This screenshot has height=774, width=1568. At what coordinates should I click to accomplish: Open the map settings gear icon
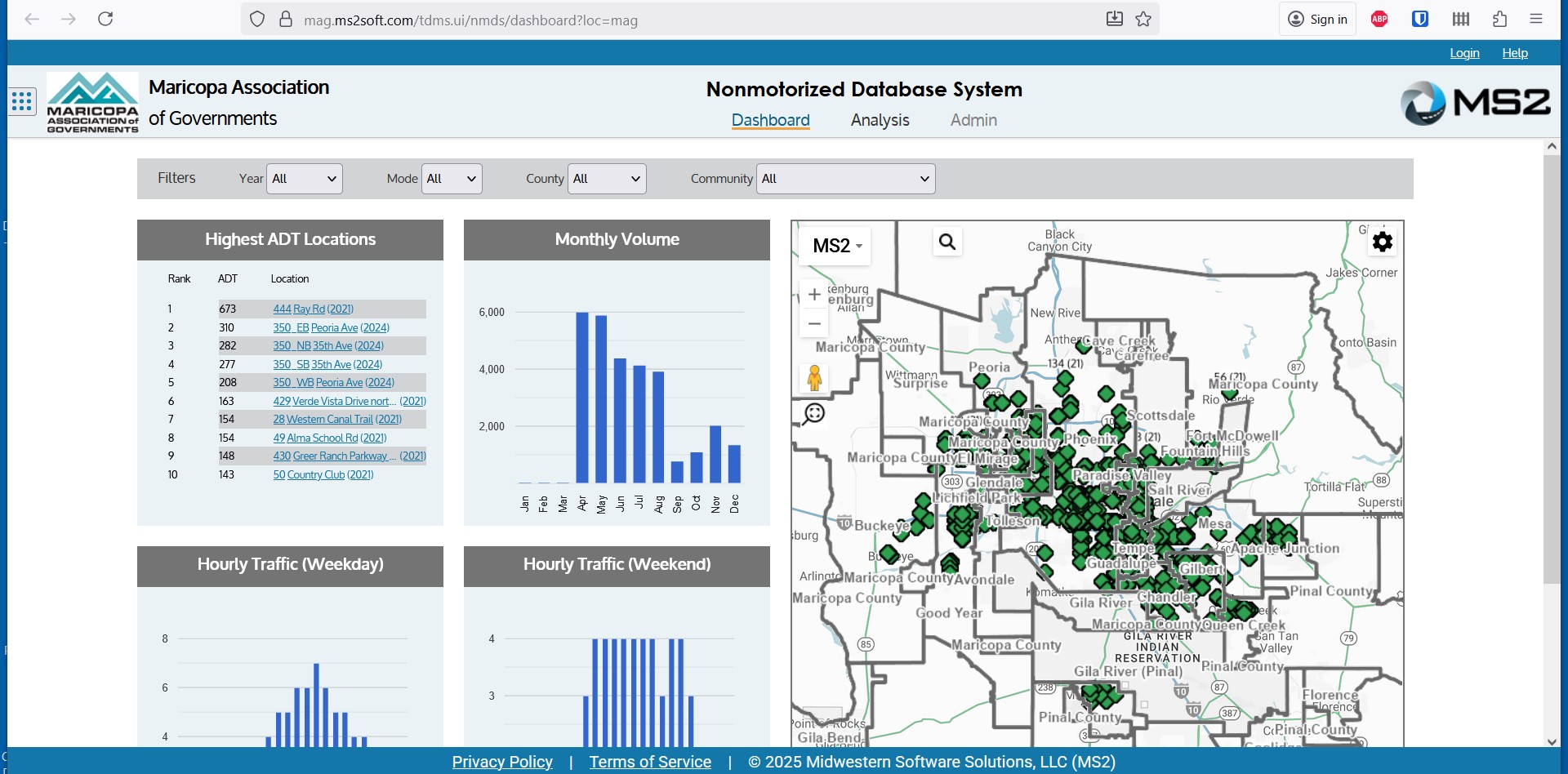(1382, 242)
